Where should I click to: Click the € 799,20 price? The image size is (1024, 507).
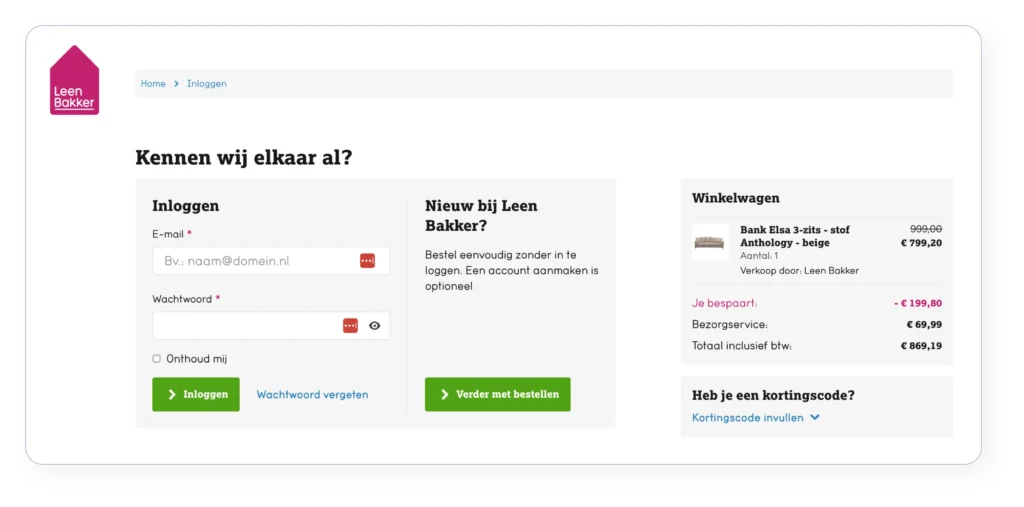pyautogui.click(x=921, y=243)
